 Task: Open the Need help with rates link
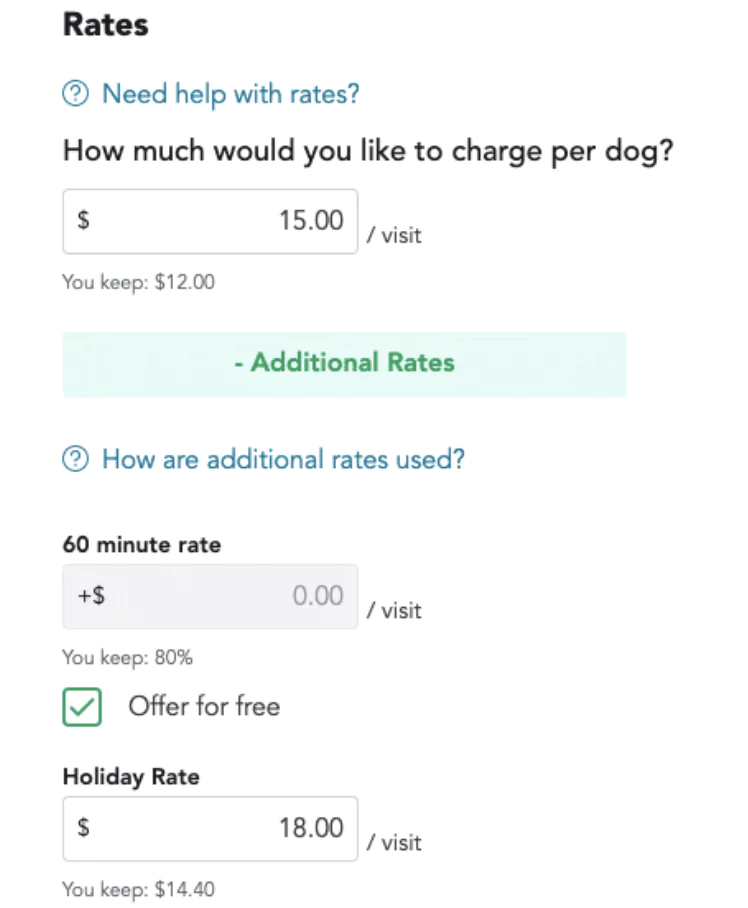[230, 94]
